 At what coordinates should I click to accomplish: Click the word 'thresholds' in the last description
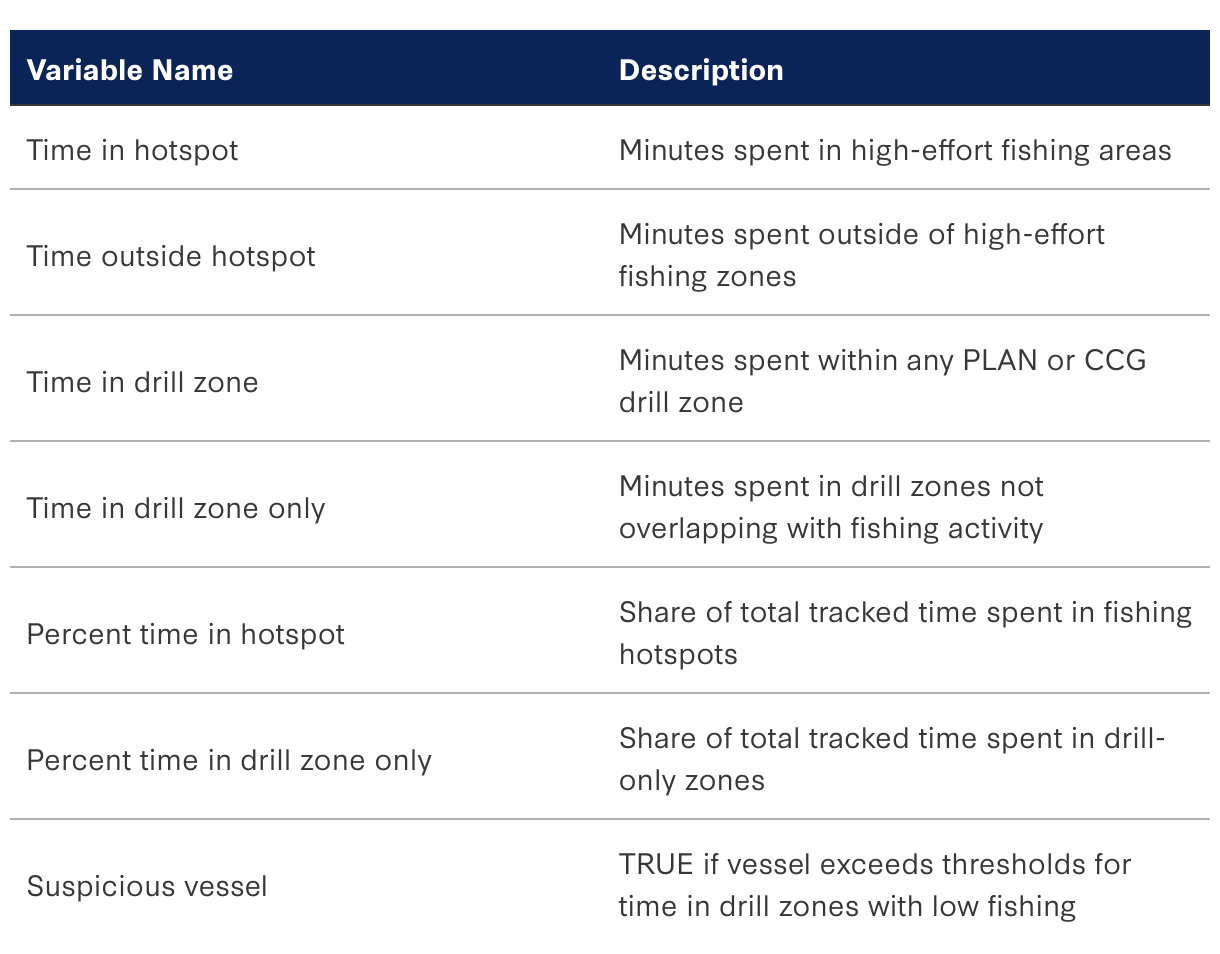tap(1027, 864)
